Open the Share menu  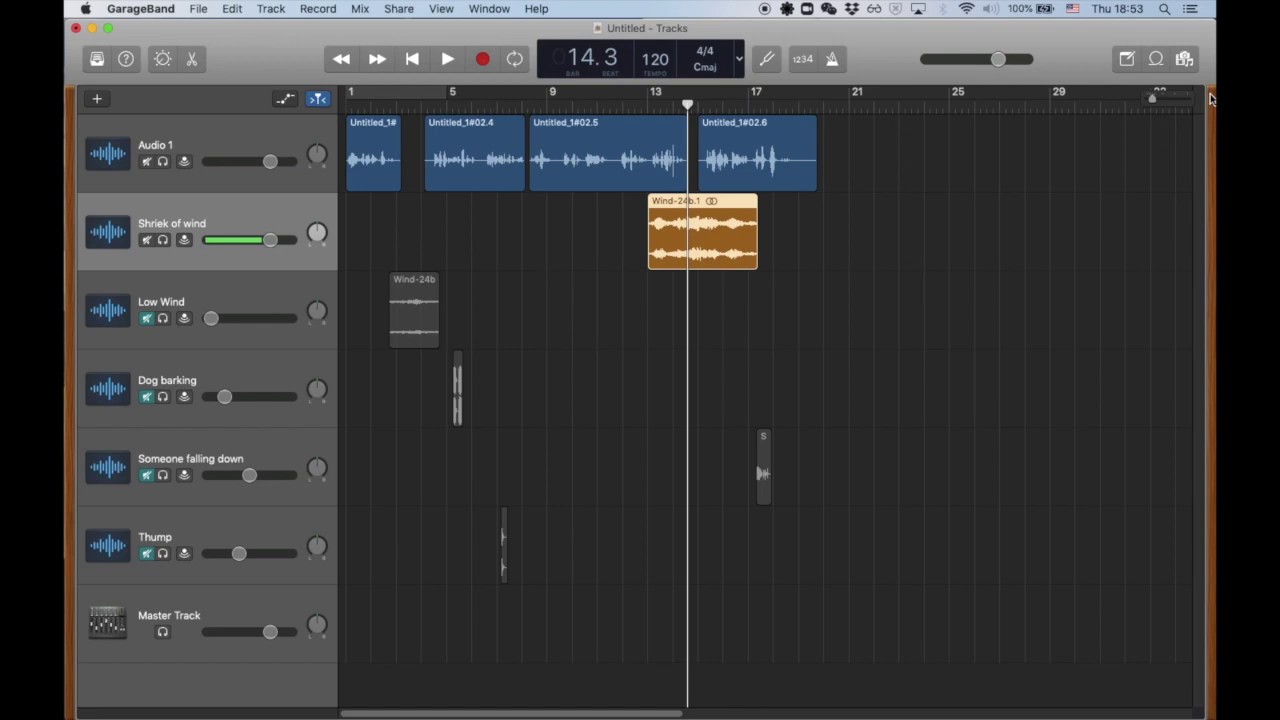(x=399, y=9)
